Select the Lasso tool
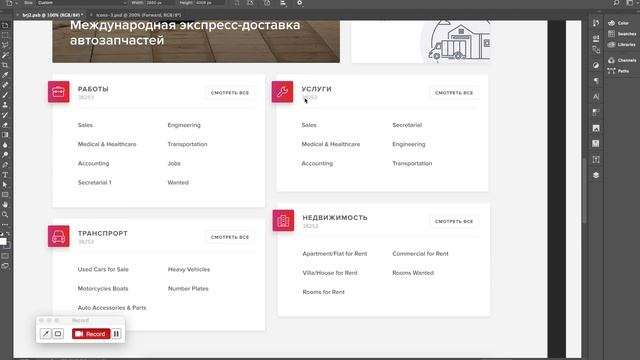The image size is (640, 360). tap(5, 45)
